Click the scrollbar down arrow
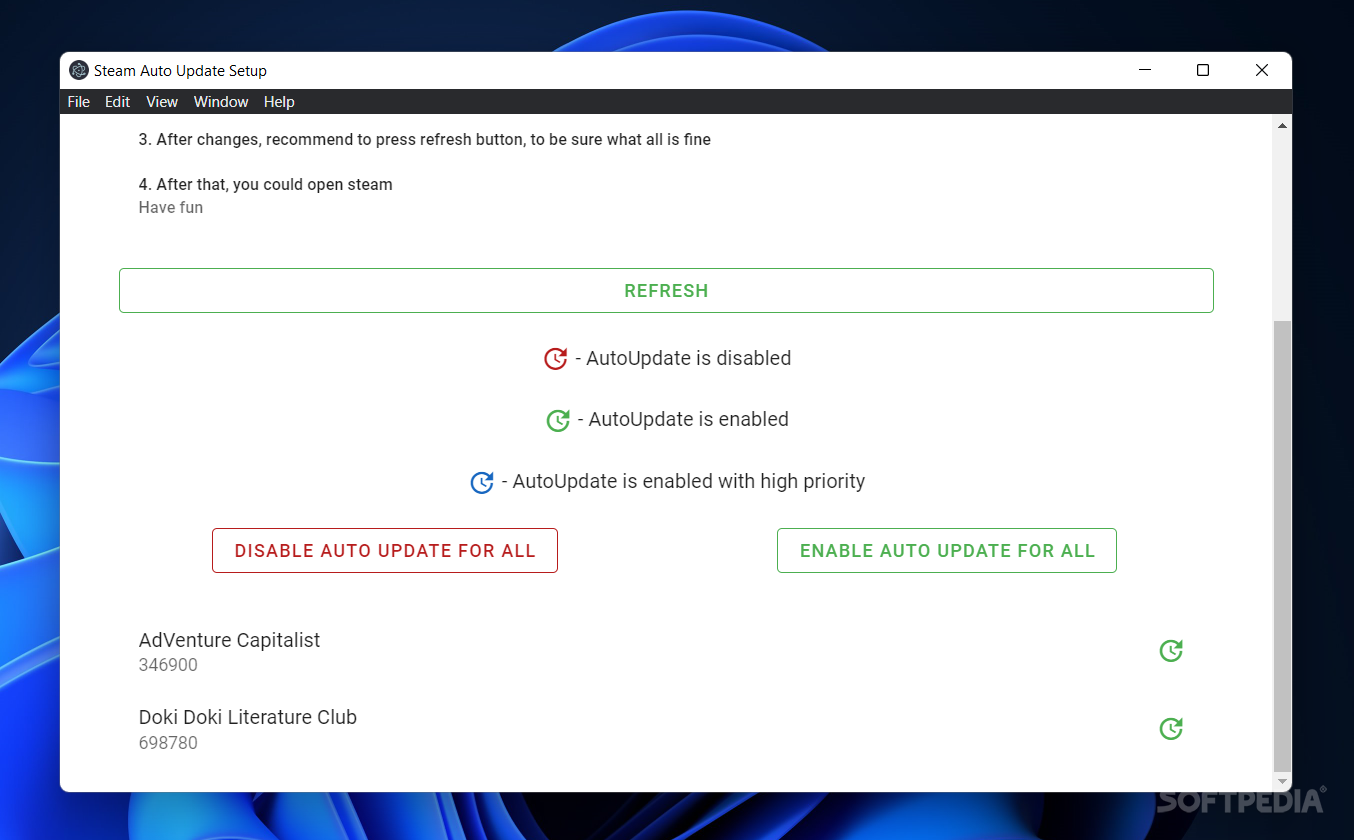 point(1283,781)
